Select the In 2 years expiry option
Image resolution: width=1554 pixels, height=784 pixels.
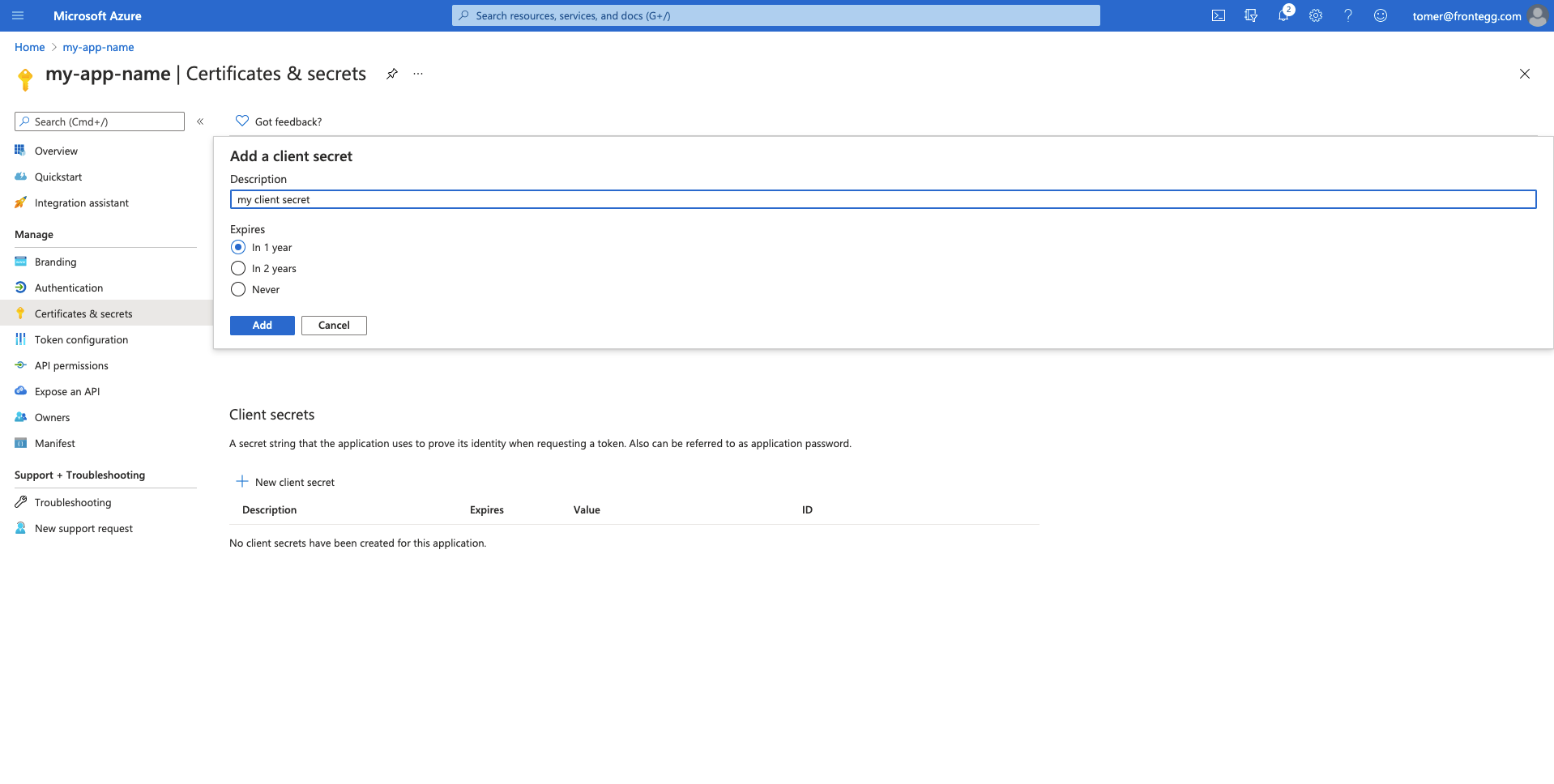(238, 268)
